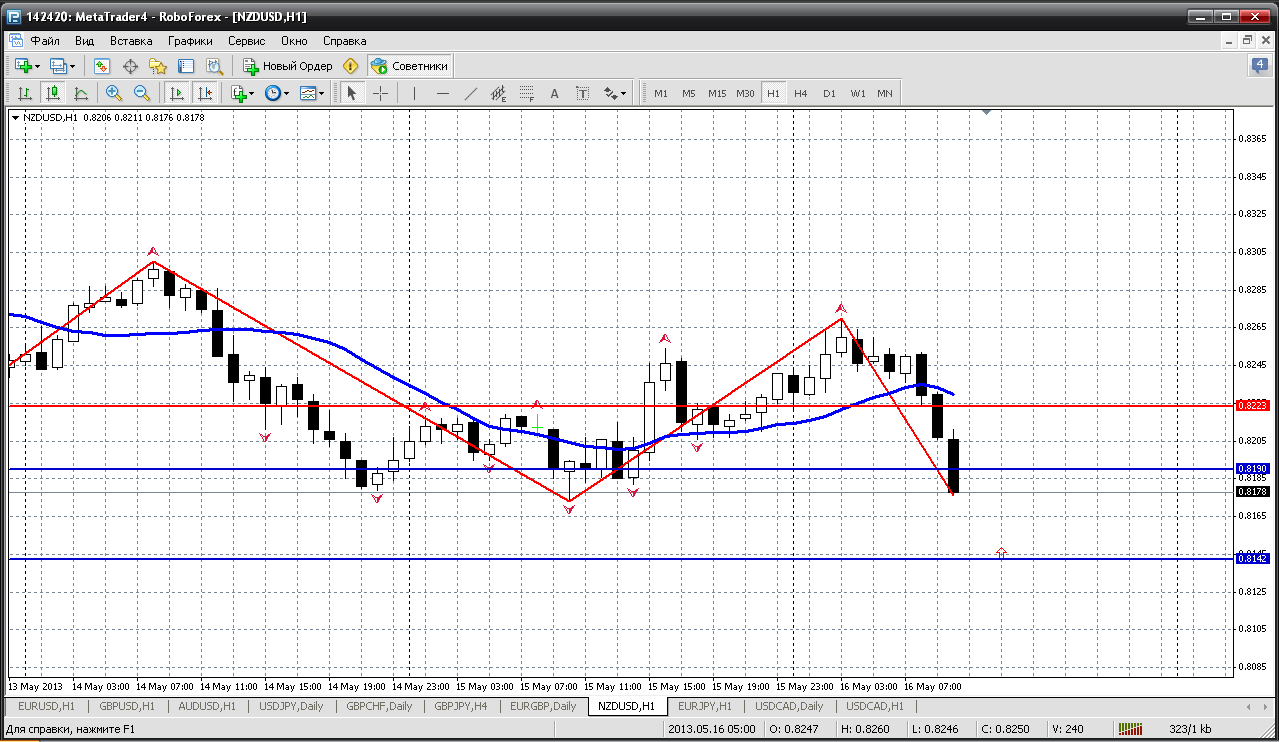This screenshot has height=742, width=1279.
Task: Select the M30 timeframe
Action: click(x=745, y=93)
